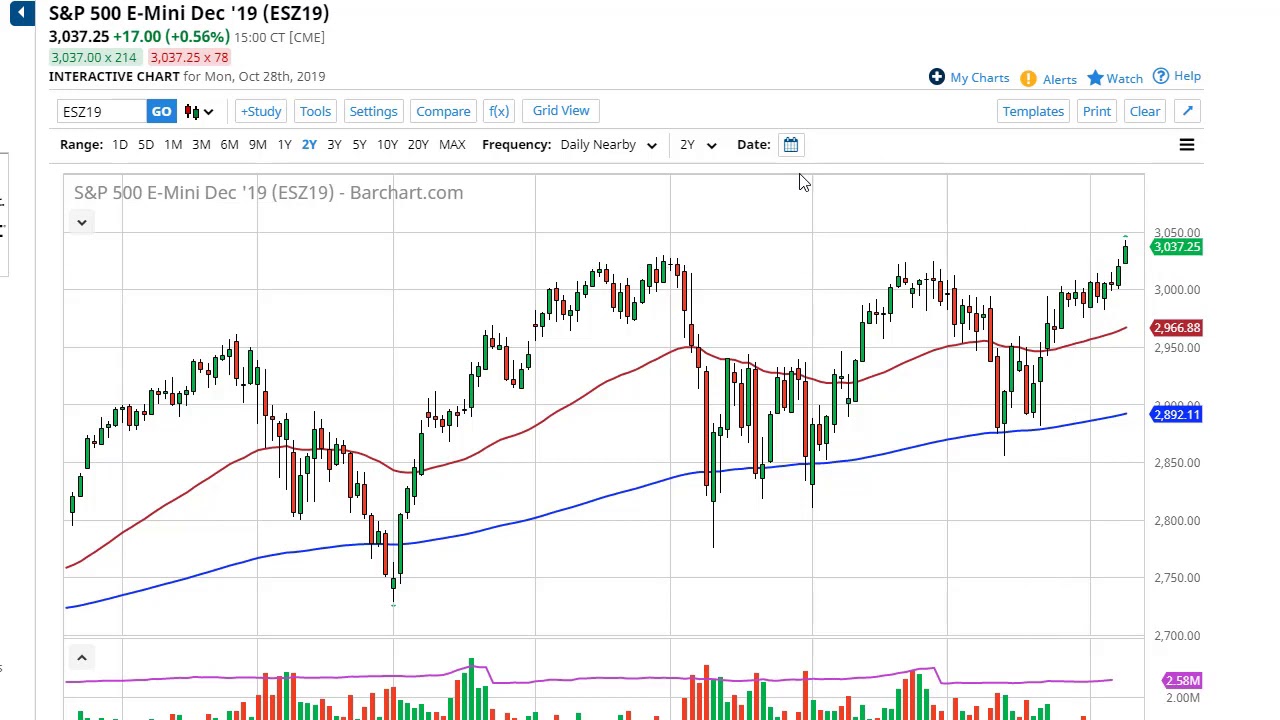Image resolution: width=1280 pixels, height=720 pixels.
Task: Open the candlestick chart type dropdown
Action: 198,111
